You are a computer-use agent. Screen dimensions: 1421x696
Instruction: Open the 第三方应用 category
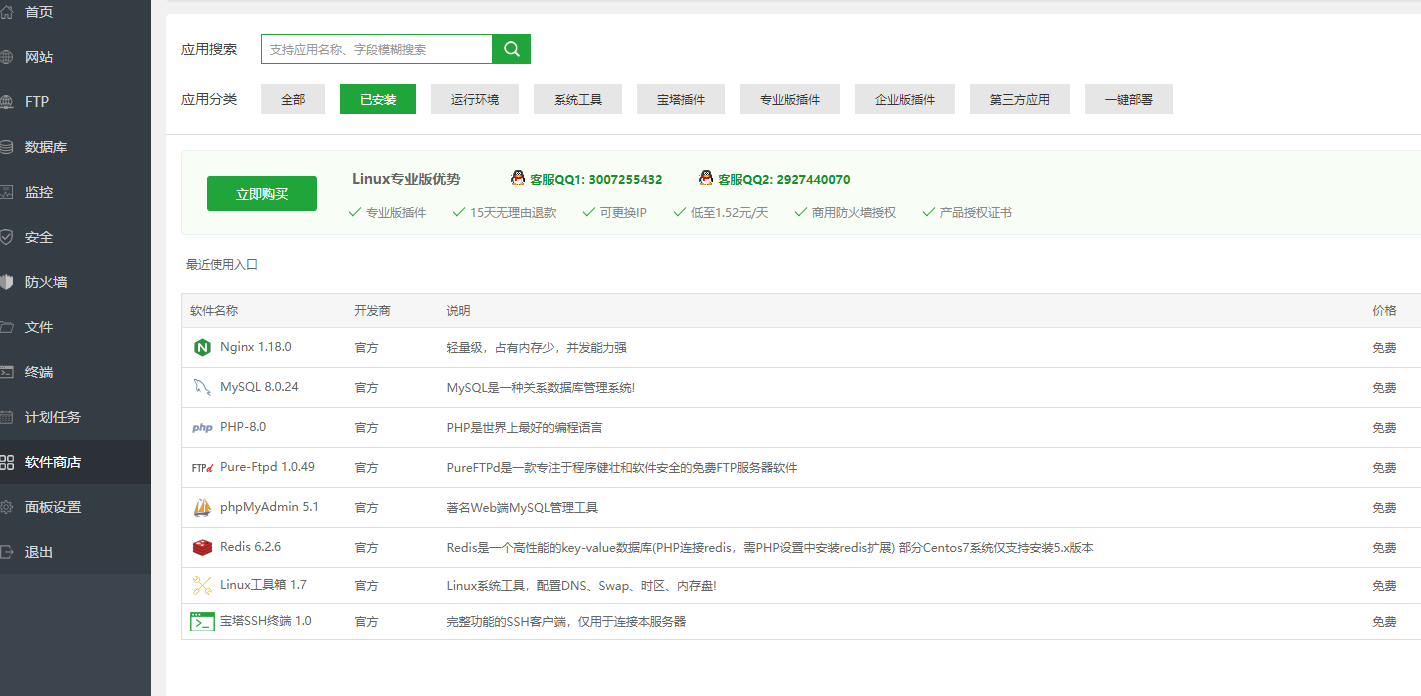(1020, 99)
